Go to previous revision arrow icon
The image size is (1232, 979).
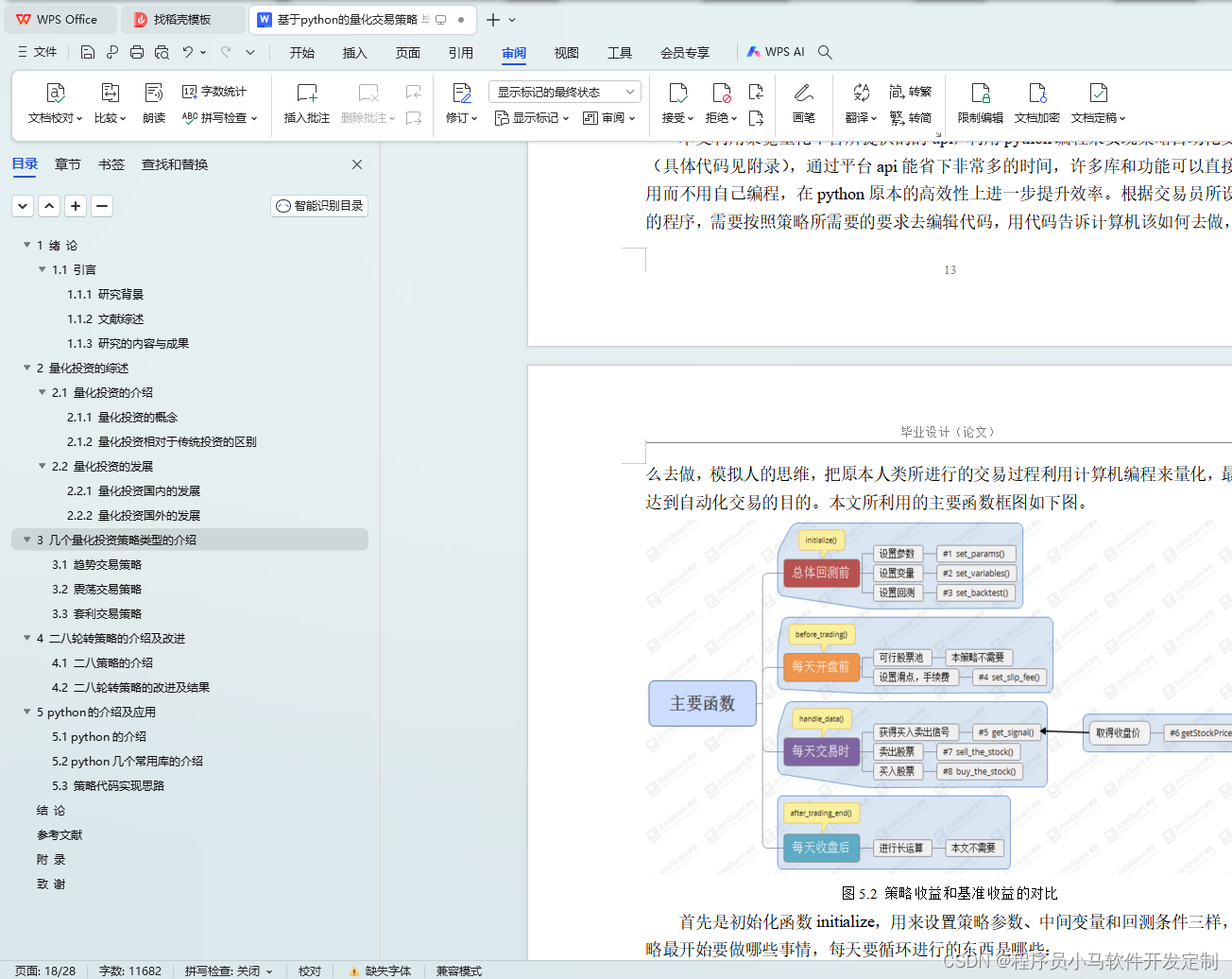click(756, 92)
